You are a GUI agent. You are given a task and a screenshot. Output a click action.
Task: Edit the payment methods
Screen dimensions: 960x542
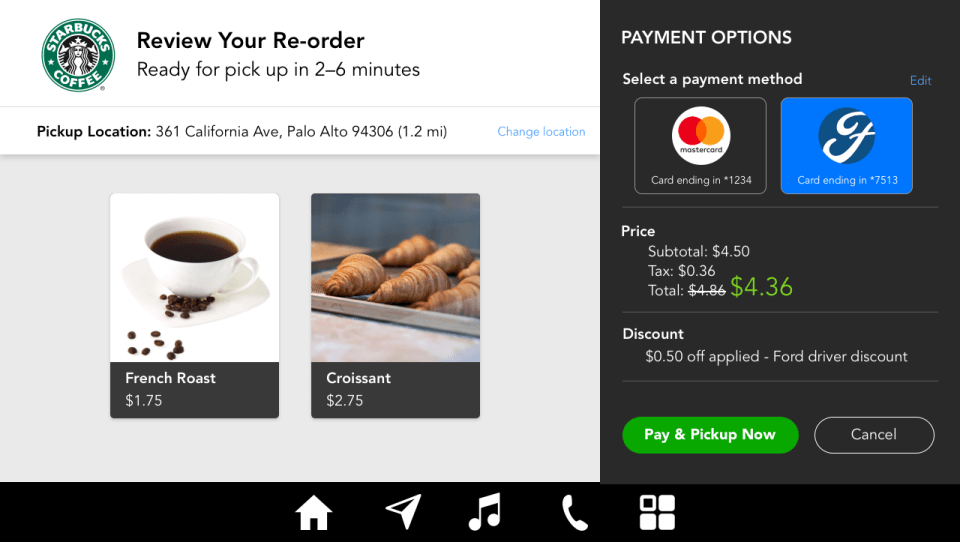click(920, 81)
